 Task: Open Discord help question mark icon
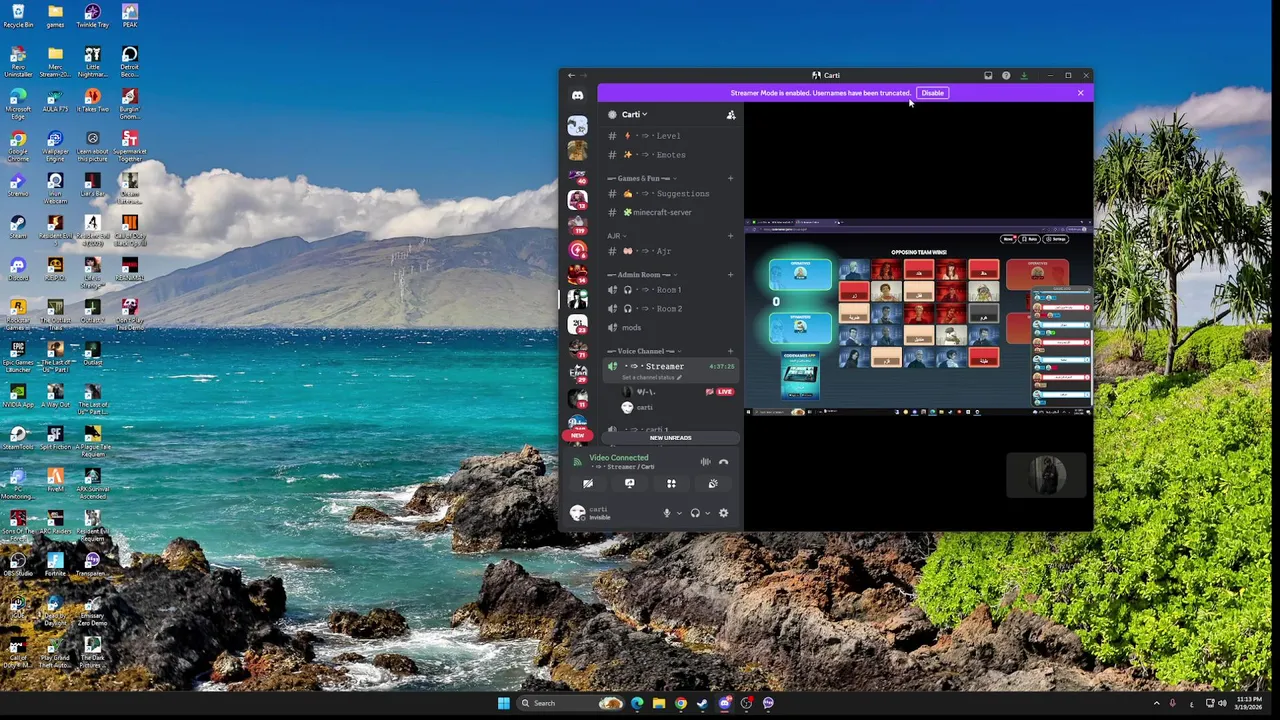1006,75
